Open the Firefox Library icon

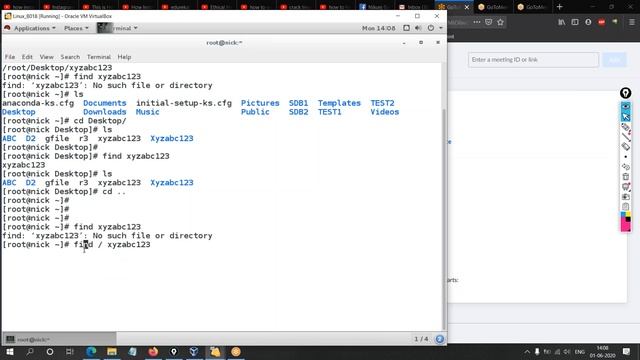[x=562, y=22]
